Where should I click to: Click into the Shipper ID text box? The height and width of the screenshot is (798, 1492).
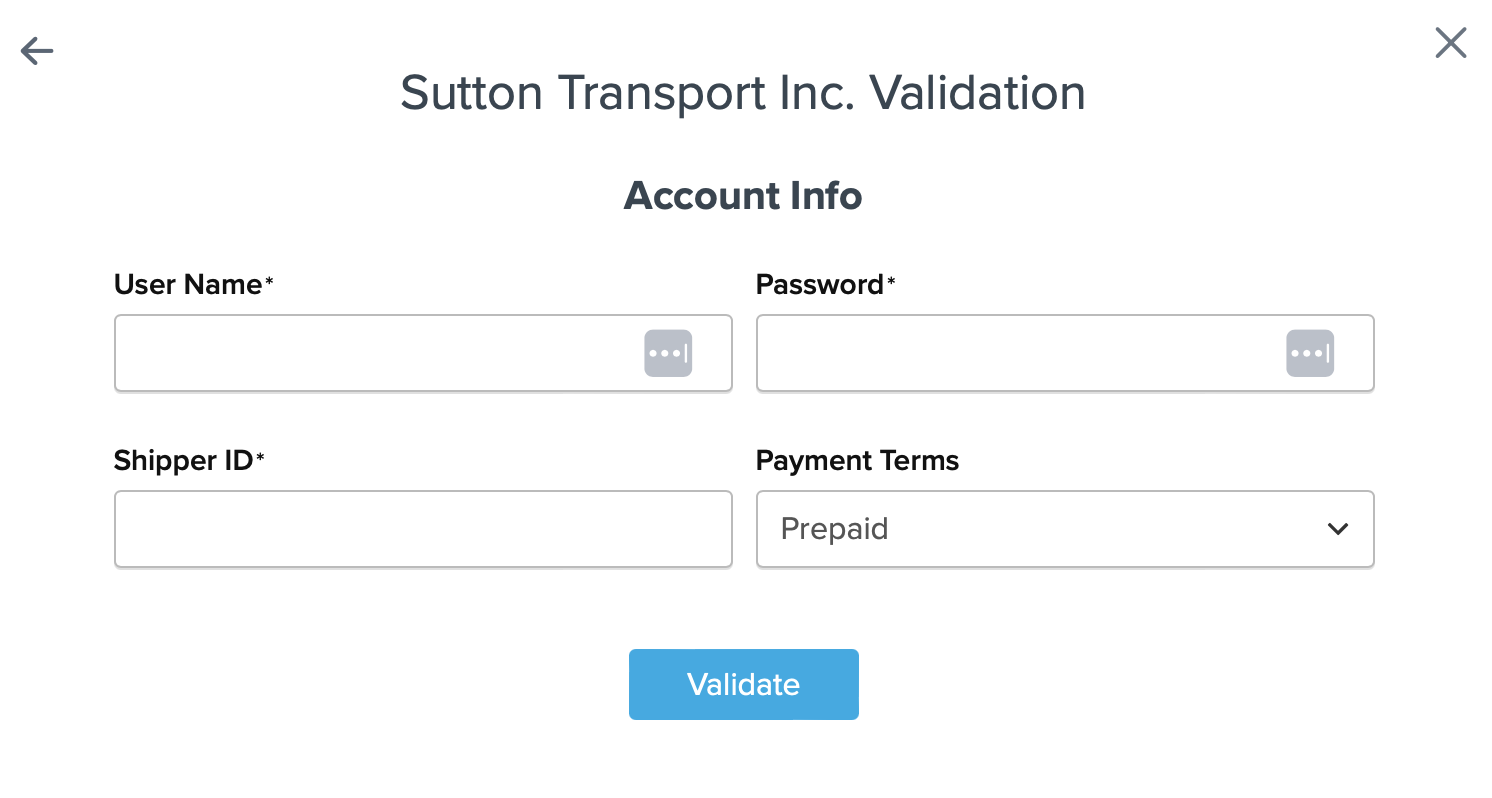pyautogui.click(x=423, y=529)
